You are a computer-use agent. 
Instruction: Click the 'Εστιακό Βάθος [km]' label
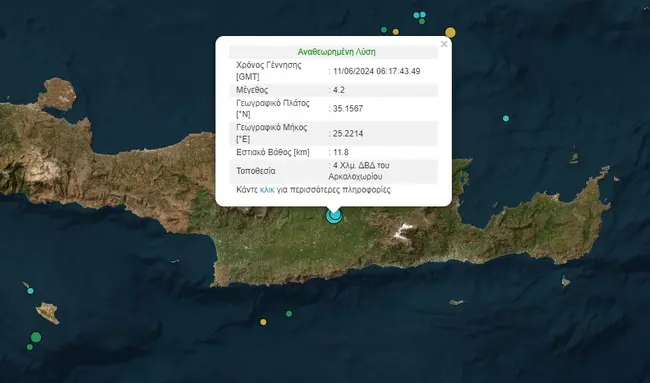coord(273,152)
